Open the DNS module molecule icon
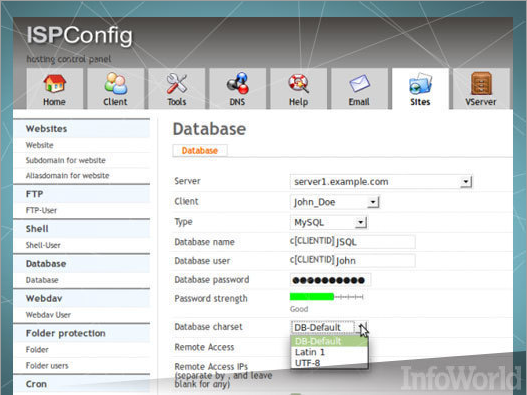 pyautogui.click(x=237, y=83)
